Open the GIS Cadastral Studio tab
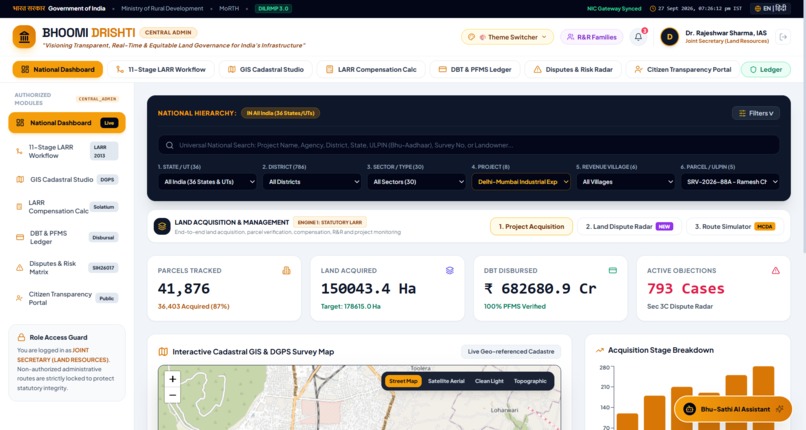This screenshot has width=806, height=430. (265, 69)
